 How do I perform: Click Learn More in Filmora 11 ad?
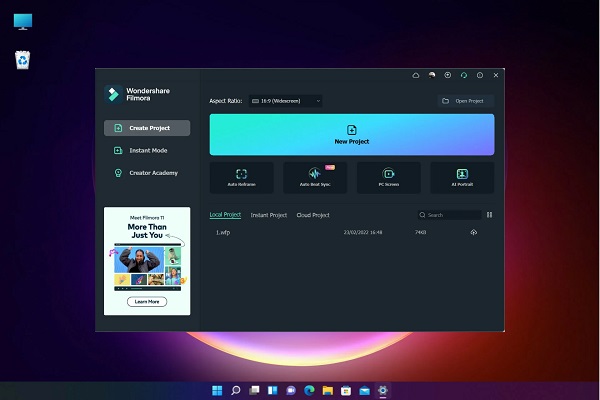coord(147,302)
